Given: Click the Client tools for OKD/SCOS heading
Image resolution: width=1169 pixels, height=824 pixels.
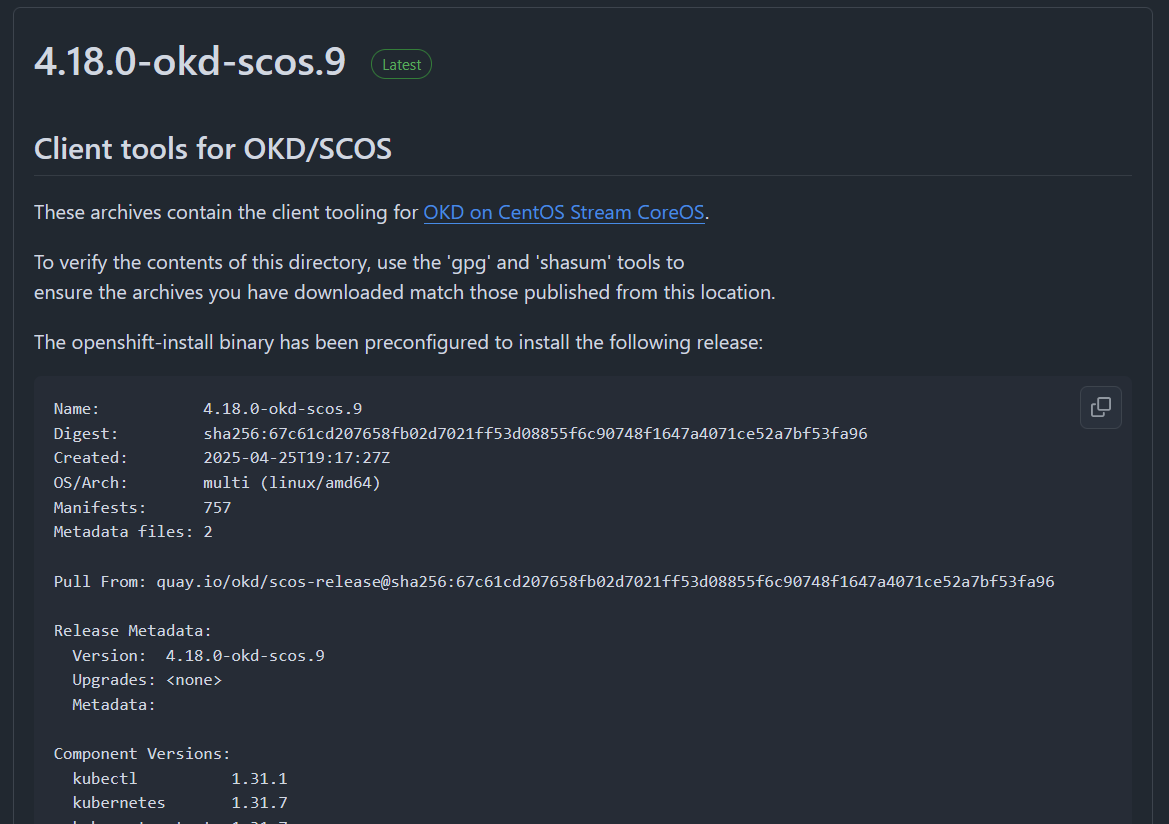Looking at the screenshot, I should click(x=213, y=149).
